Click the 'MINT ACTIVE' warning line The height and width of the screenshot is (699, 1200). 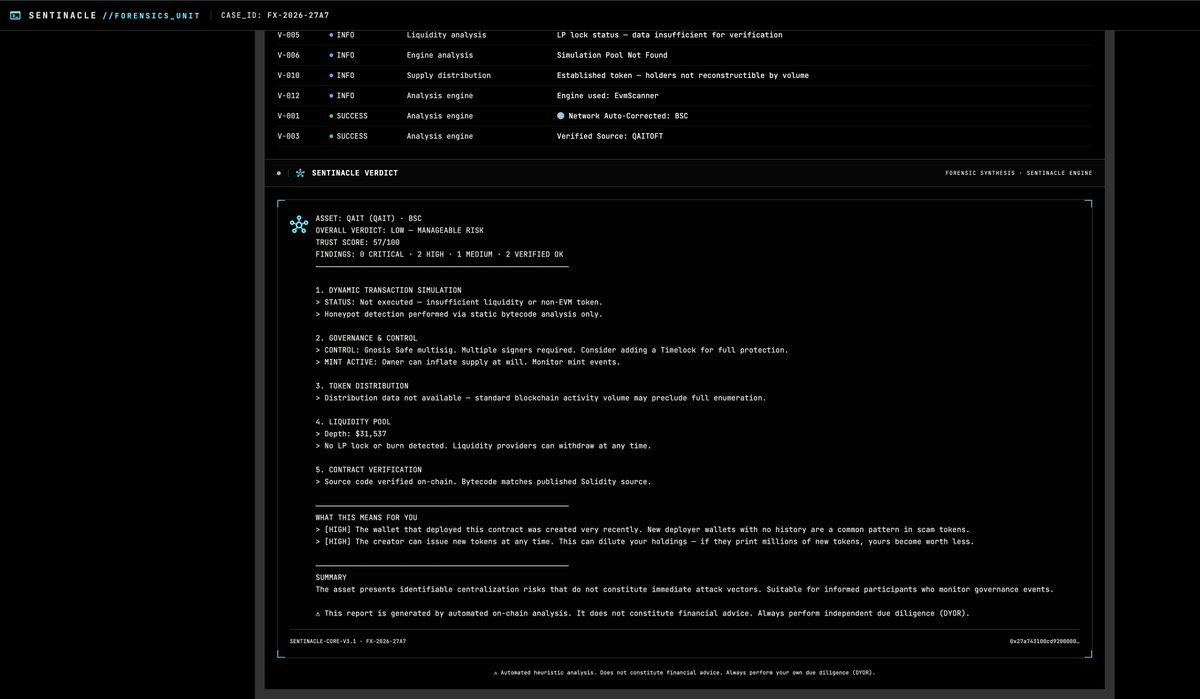[x=468, y=362]
